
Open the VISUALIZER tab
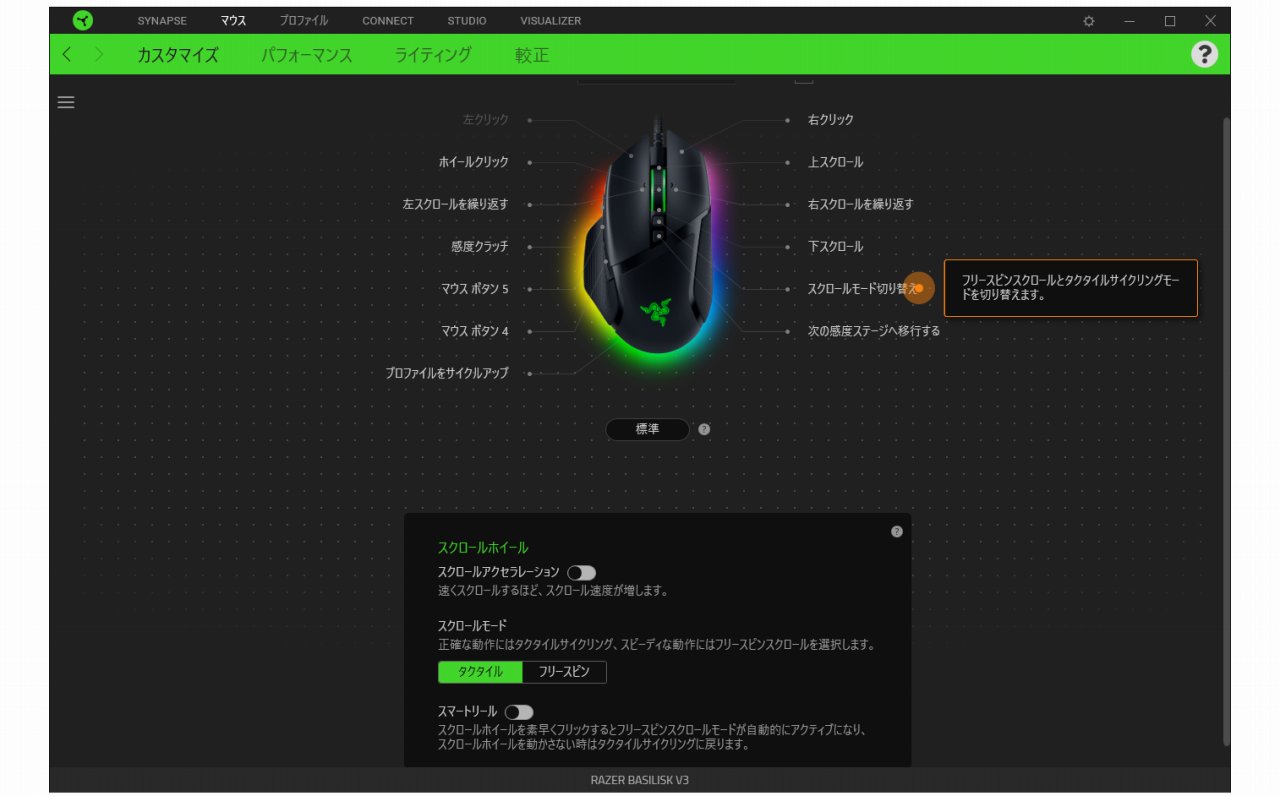(550, 21)
